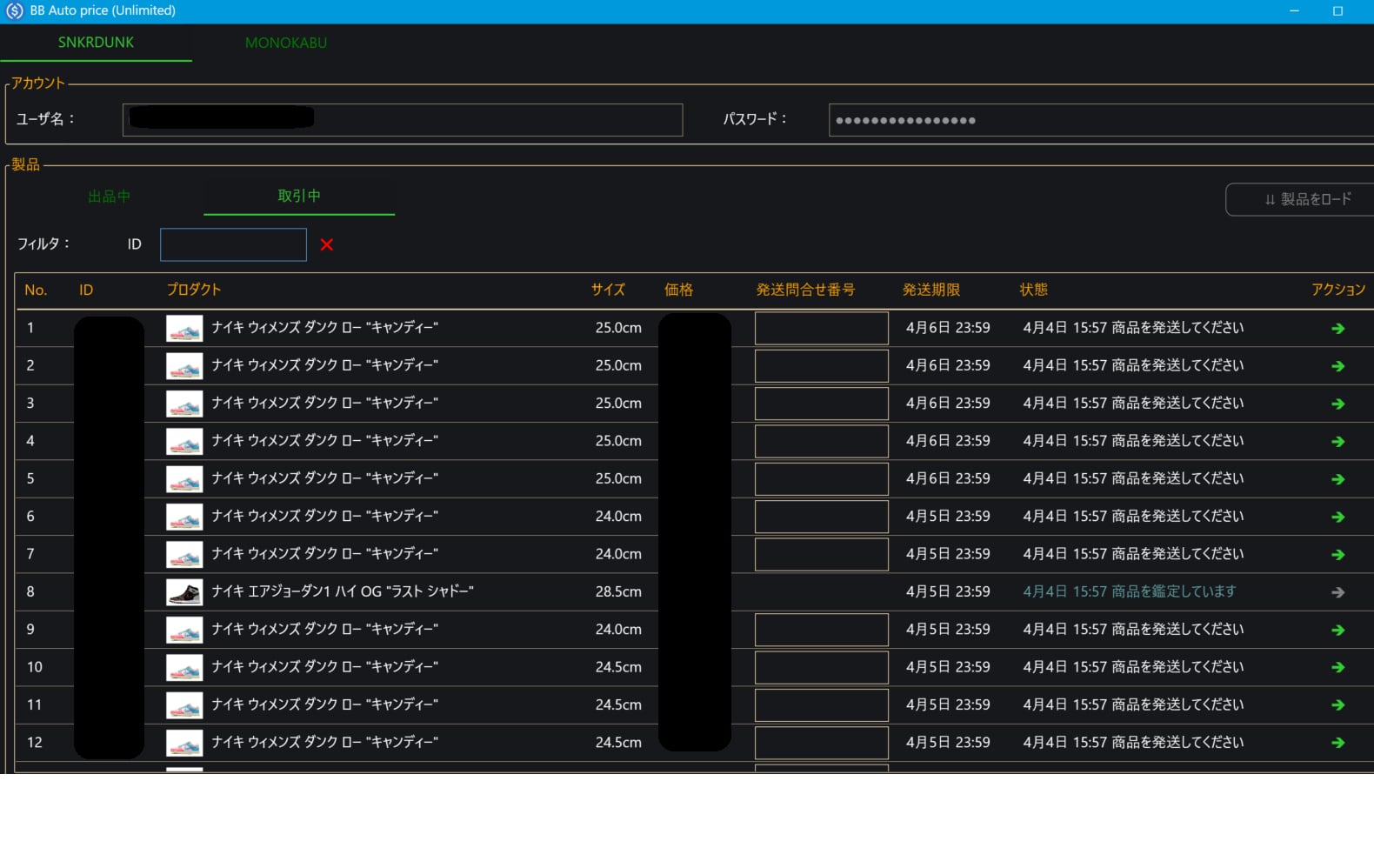This screenshot has height=868, width=1374.
Task: Switch to the MONOKABU tab
Action: tap(286, 43)
